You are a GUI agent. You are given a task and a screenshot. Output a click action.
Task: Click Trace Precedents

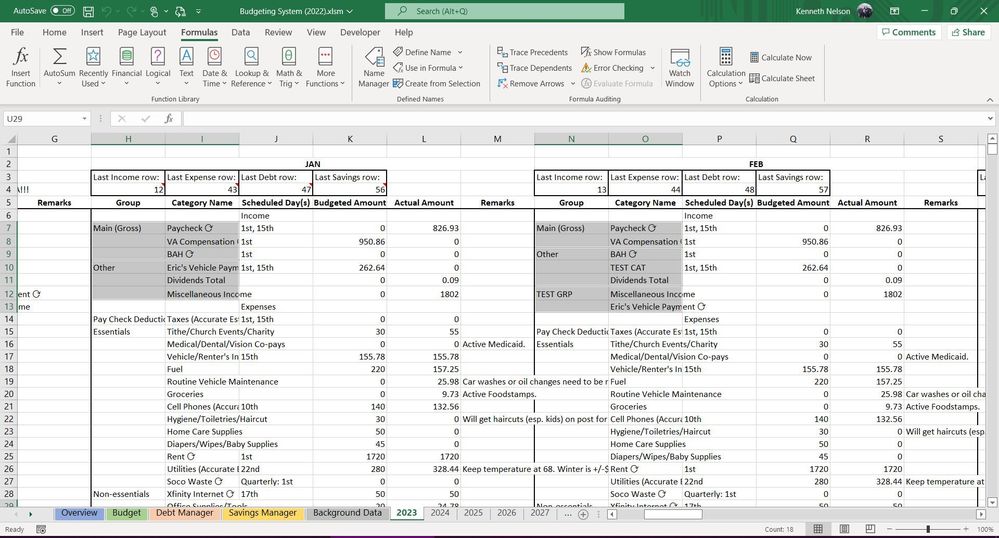click(x=532, y=52)
